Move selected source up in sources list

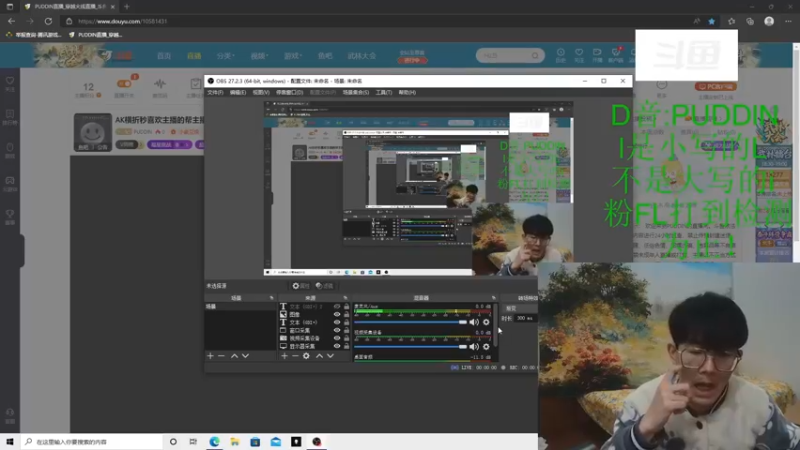click(x=319, y=356)
